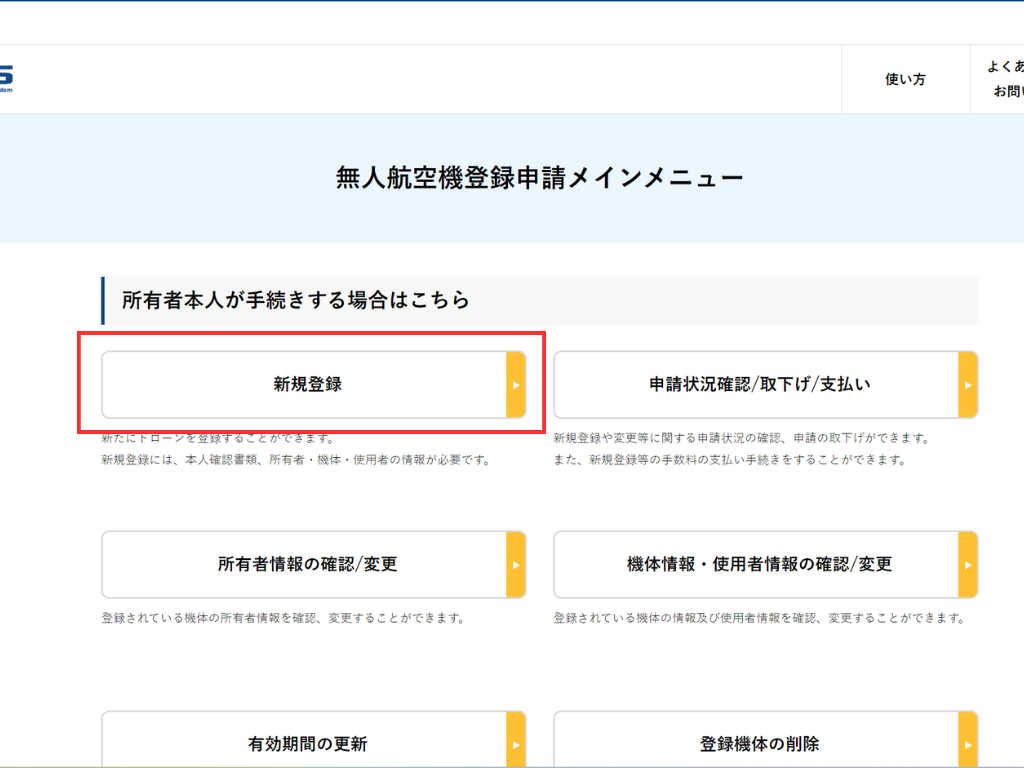
Task: Click the description text below 所有者情報の確認/変更
Action: point(283,618)
